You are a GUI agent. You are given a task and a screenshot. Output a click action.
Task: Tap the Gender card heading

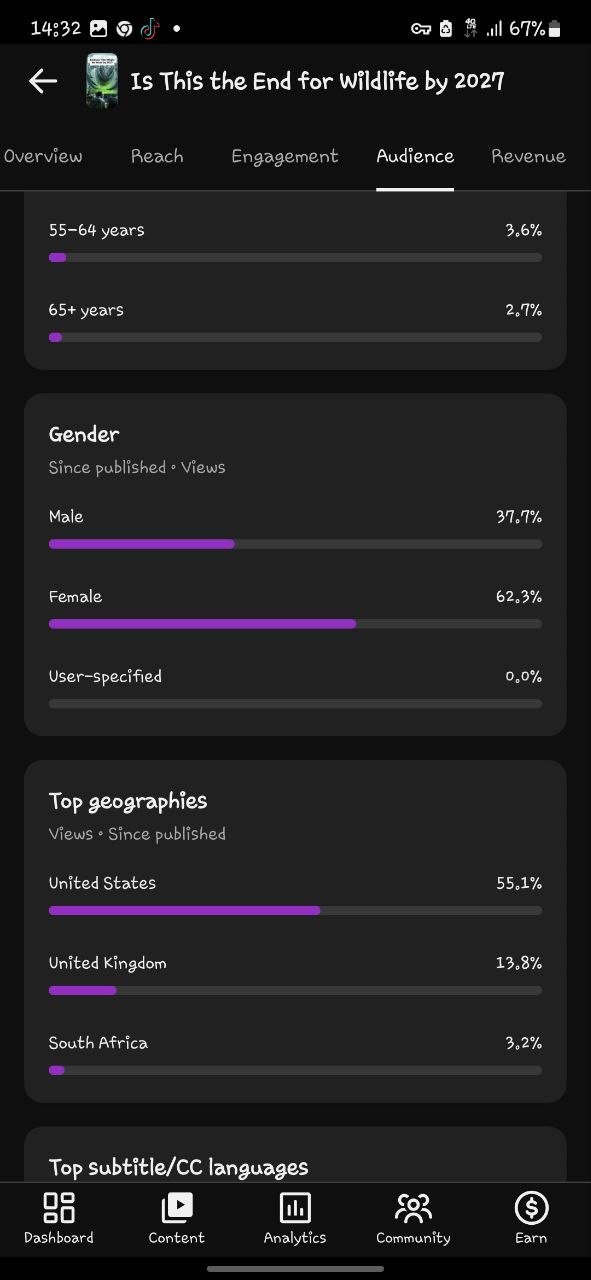[84, 434]
